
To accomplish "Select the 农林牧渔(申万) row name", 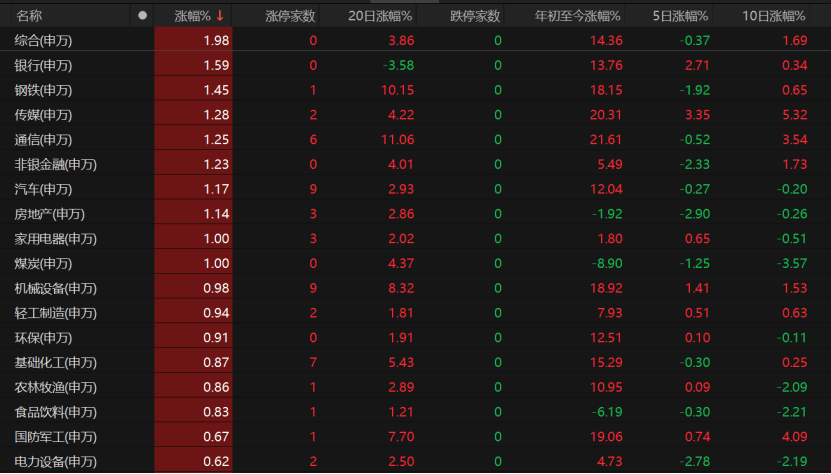I will [56, 388].
